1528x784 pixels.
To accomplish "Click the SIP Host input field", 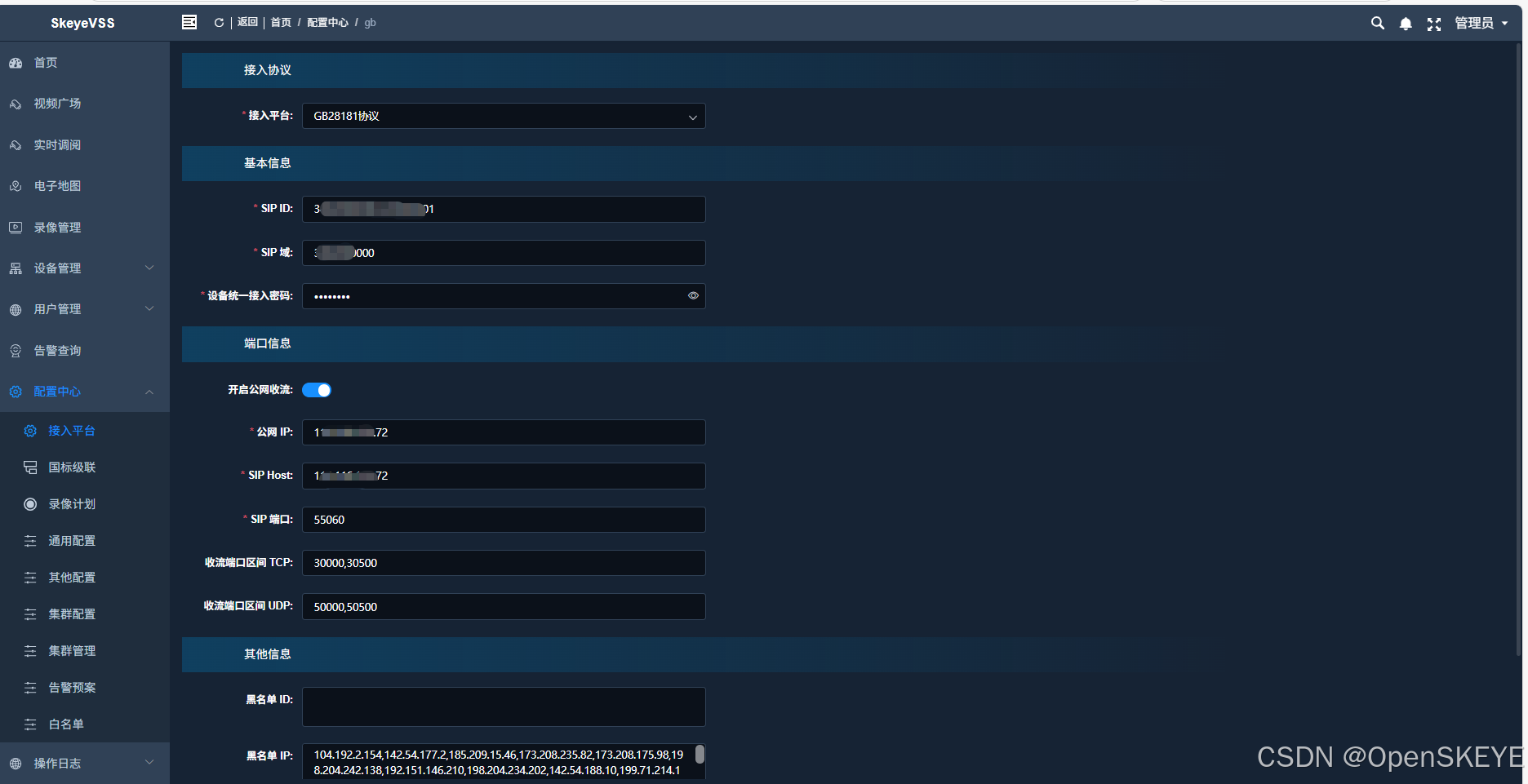I will tap(504, 476).
